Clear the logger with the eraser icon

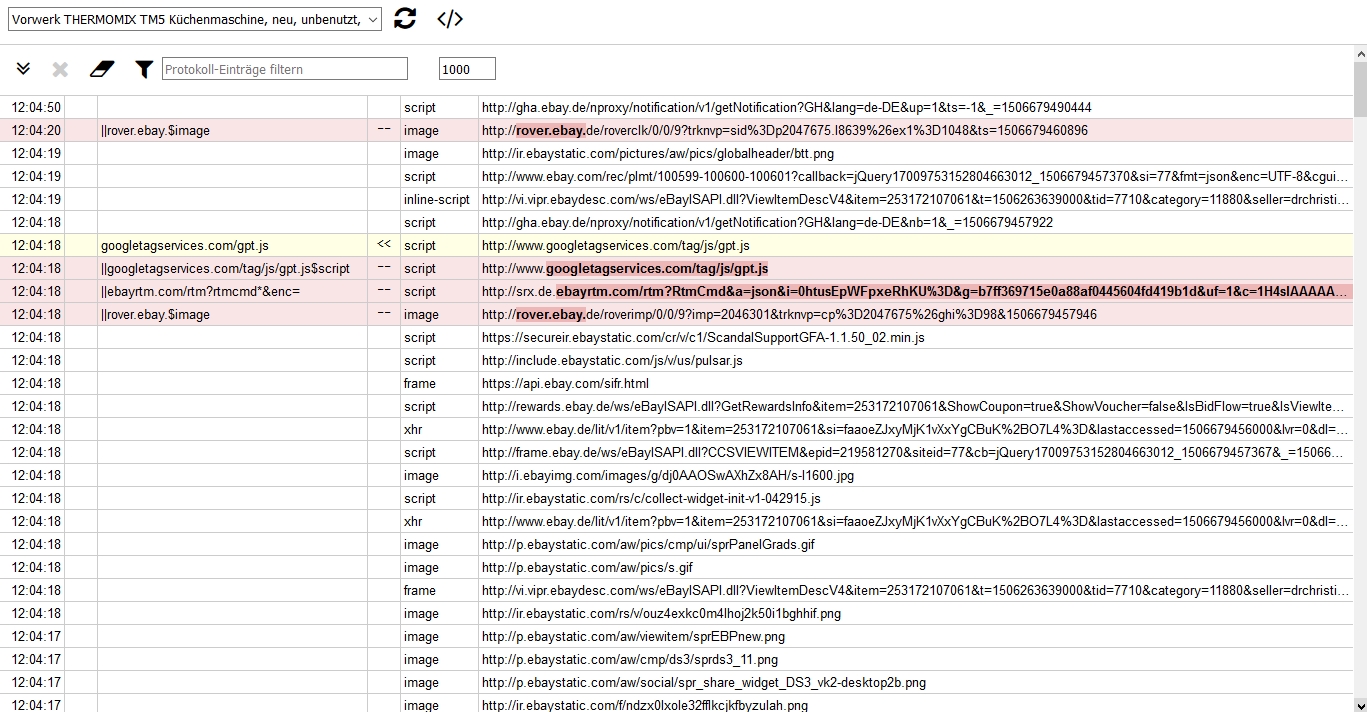click(x=102, y=69)
